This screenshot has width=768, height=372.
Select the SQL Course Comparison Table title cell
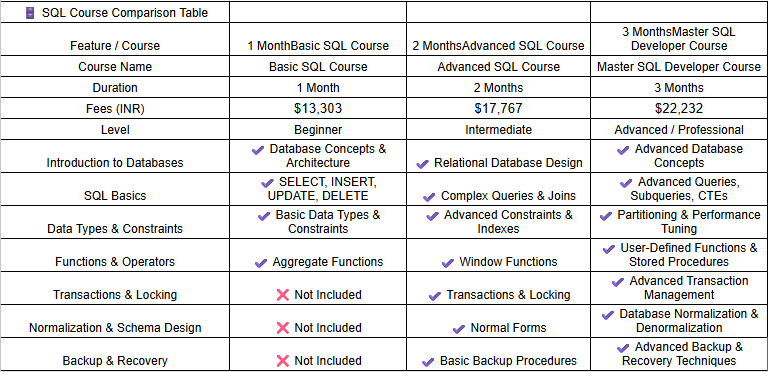(x=115, y=12)
